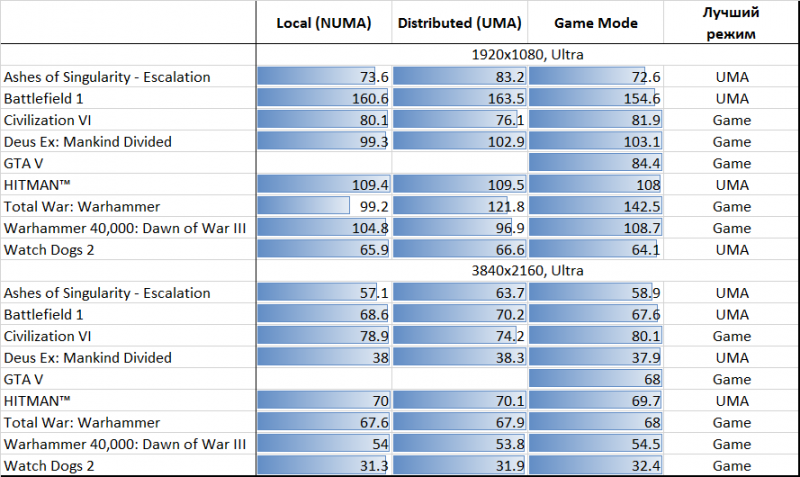Select the cell with value 76.1
The height and width of the screenshot is (477, 800).
point(460,120)
